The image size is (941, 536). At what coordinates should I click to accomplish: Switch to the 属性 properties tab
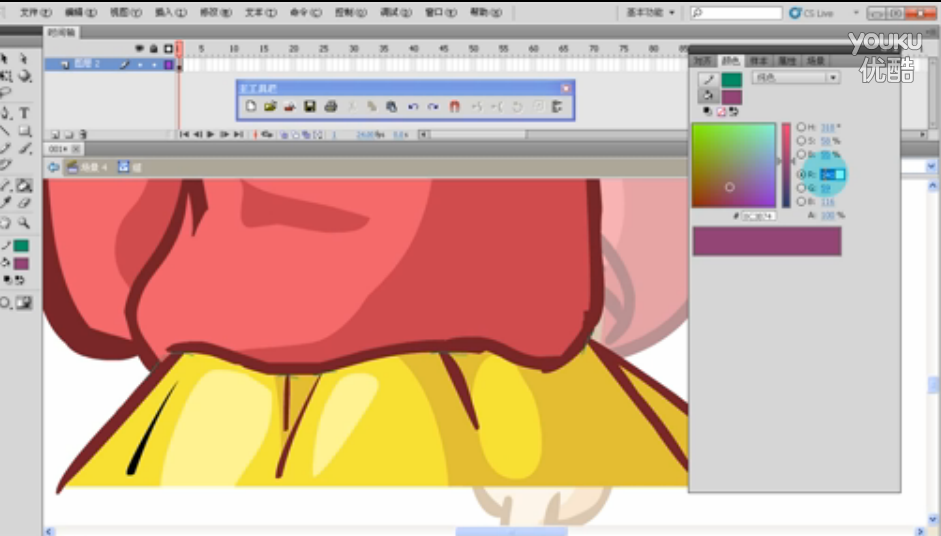click(x=787, y=61)
